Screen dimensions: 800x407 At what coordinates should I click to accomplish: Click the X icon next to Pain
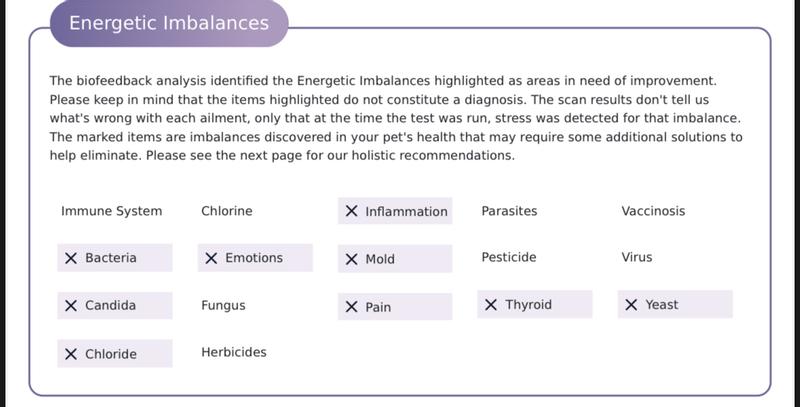click(x=351, y=307)
